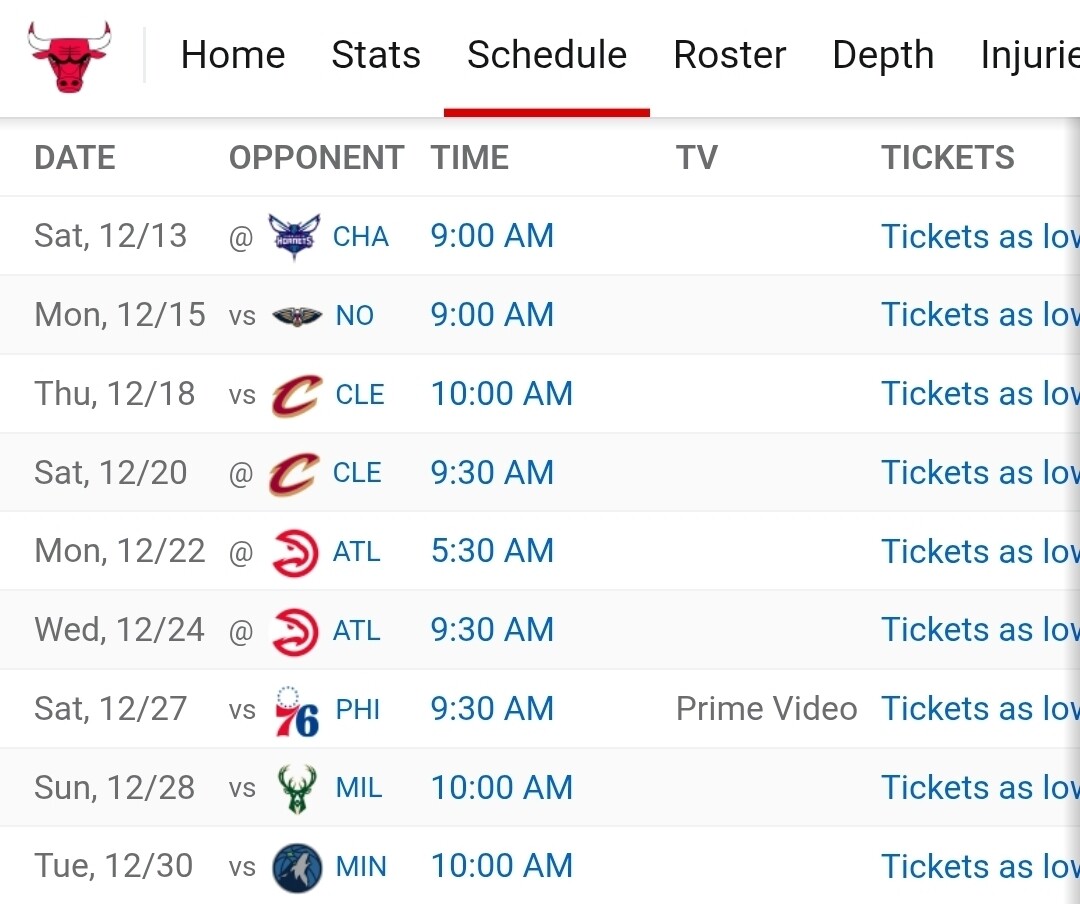Select the MIL team name link
1080x904 pixels.
pyautogui.click(x=359, y=788)
